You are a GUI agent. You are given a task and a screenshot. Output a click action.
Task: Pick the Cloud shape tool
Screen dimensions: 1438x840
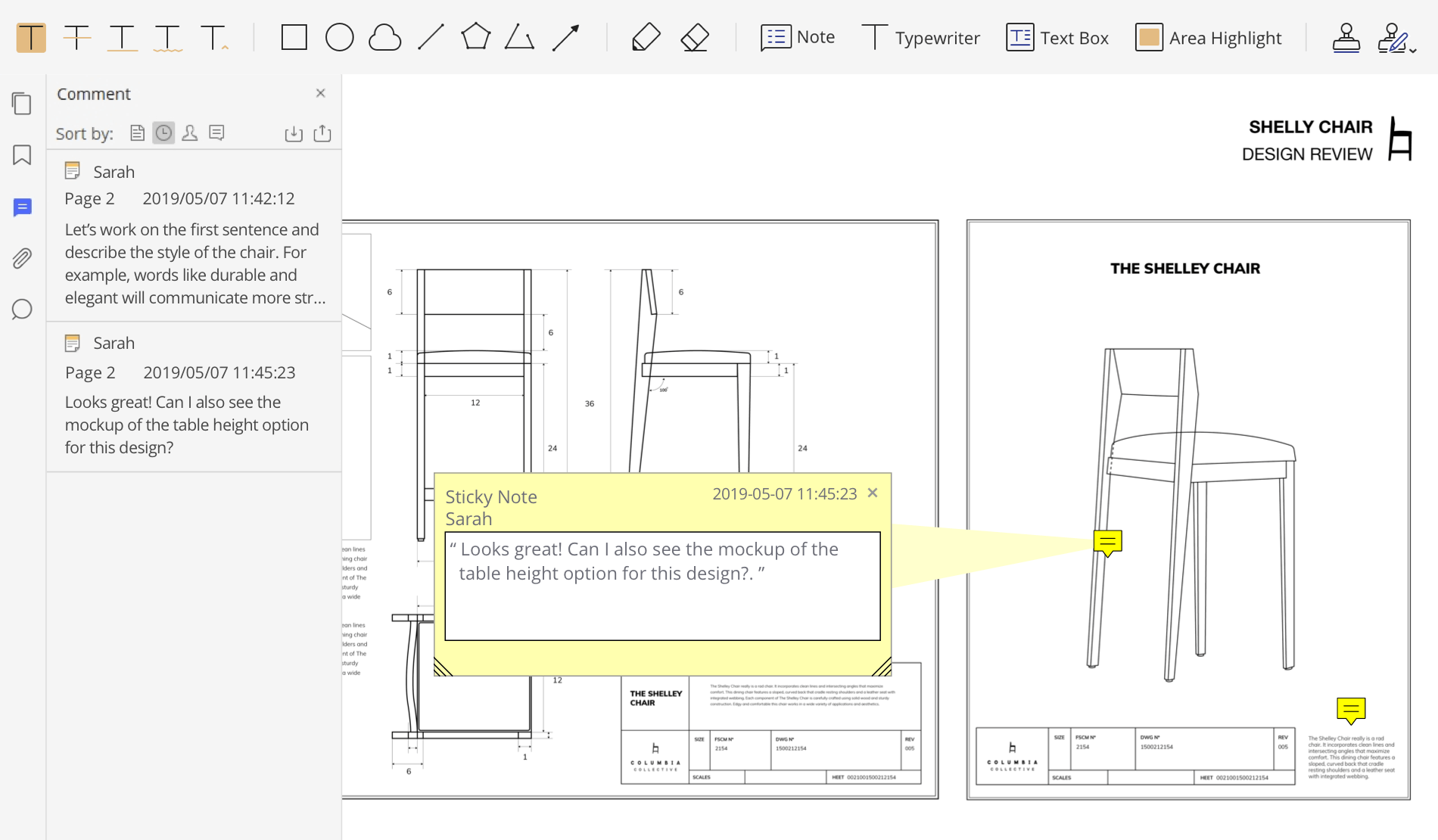[384, 37]
